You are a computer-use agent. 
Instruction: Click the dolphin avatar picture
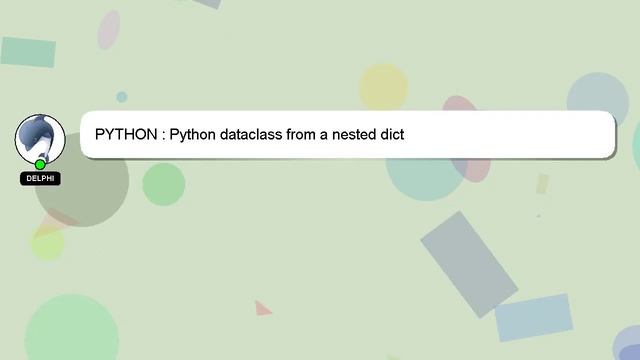(x=40, y=139)
